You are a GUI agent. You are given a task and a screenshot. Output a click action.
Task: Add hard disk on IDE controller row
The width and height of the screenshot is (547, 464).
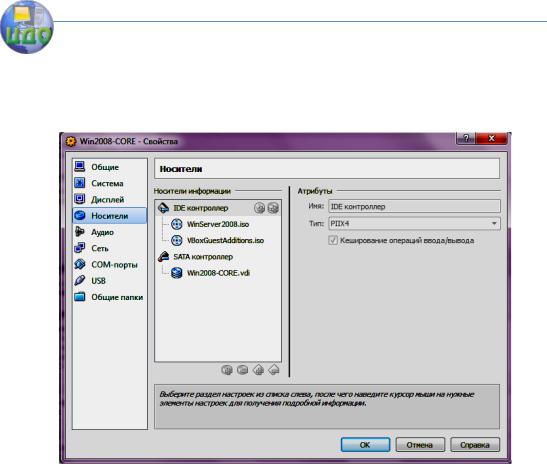273,208
